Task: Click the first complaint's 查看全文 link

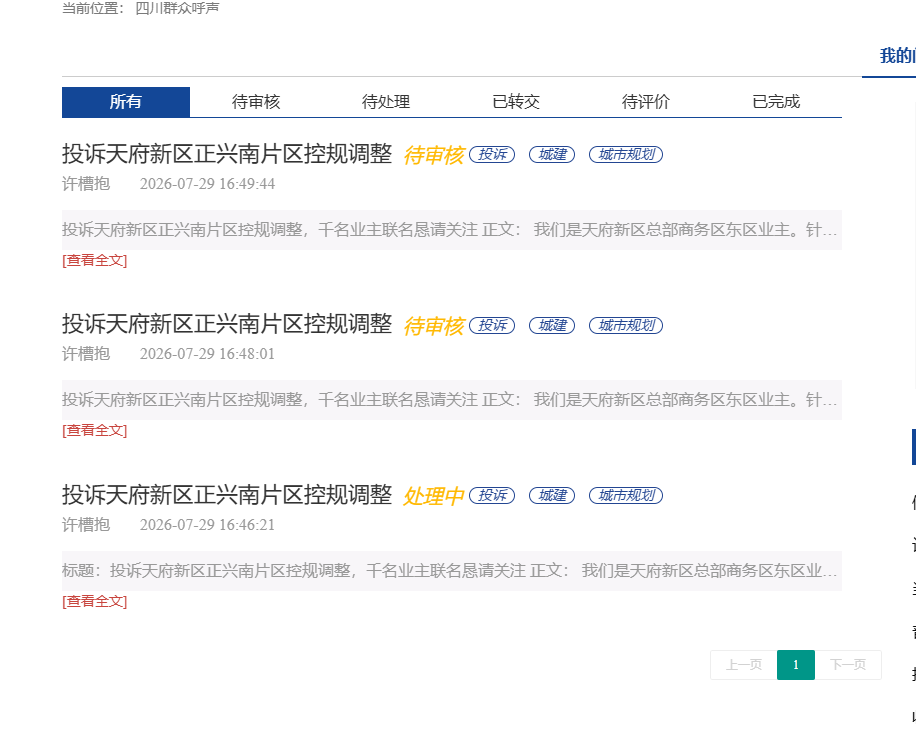Action: (95, 260)
